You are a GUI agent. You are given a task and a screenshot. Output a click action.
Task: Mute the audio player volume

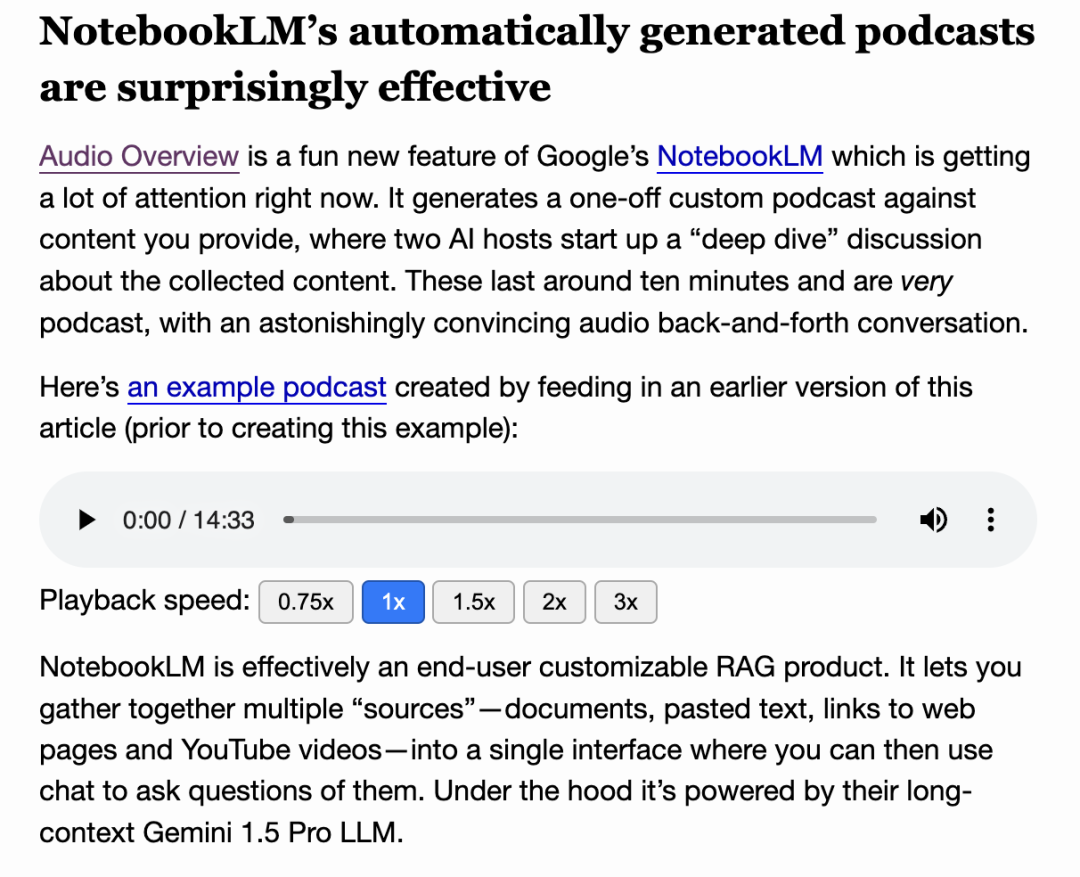(x=933, y=520)
